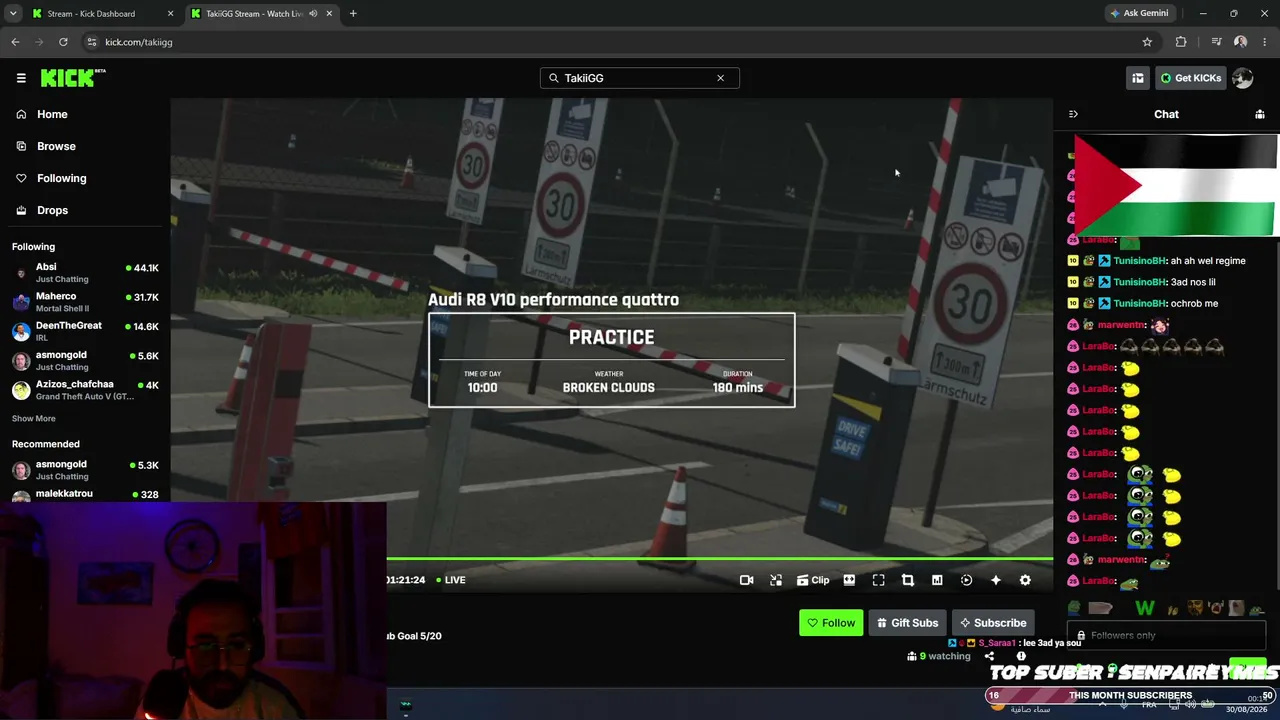
Task: Open the browser Extensions menu
Action: coord(1181,42)
